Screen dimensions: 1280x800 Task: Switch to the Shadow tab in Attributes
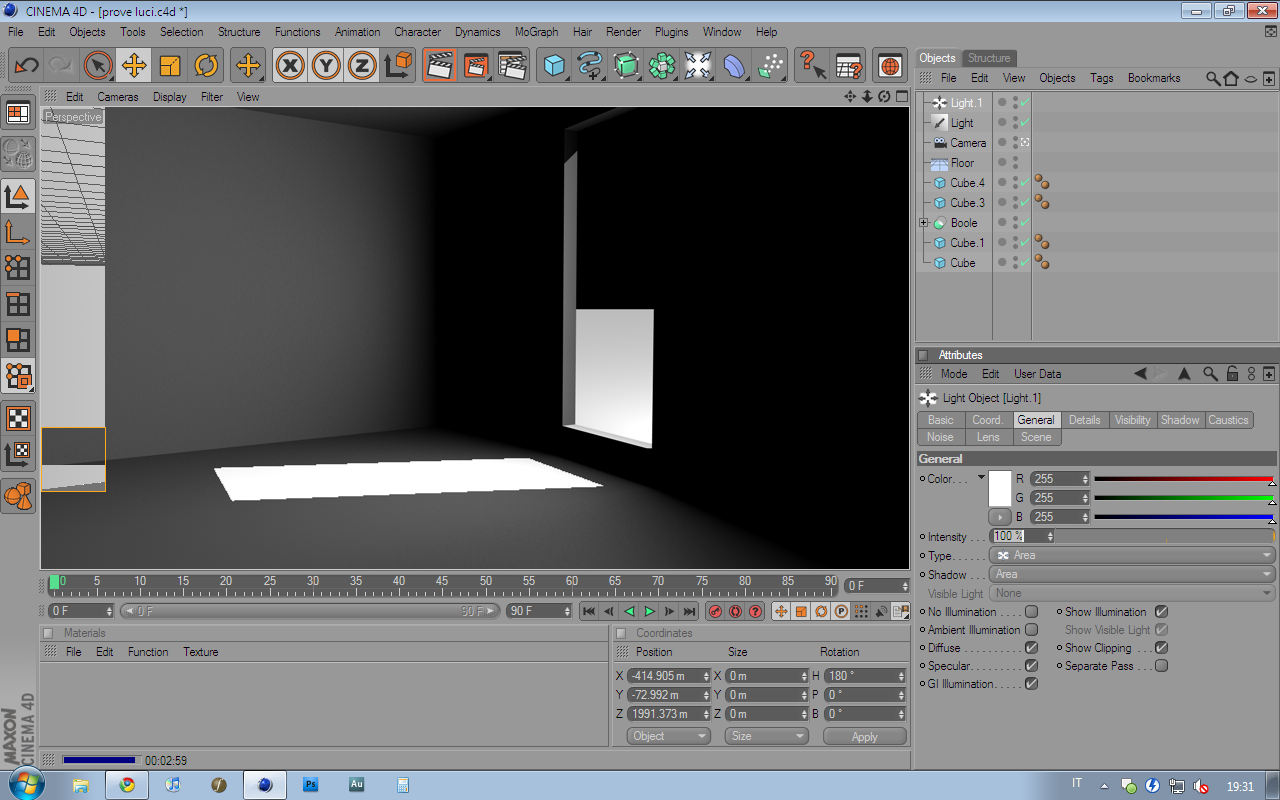(x=1180, y=420)
